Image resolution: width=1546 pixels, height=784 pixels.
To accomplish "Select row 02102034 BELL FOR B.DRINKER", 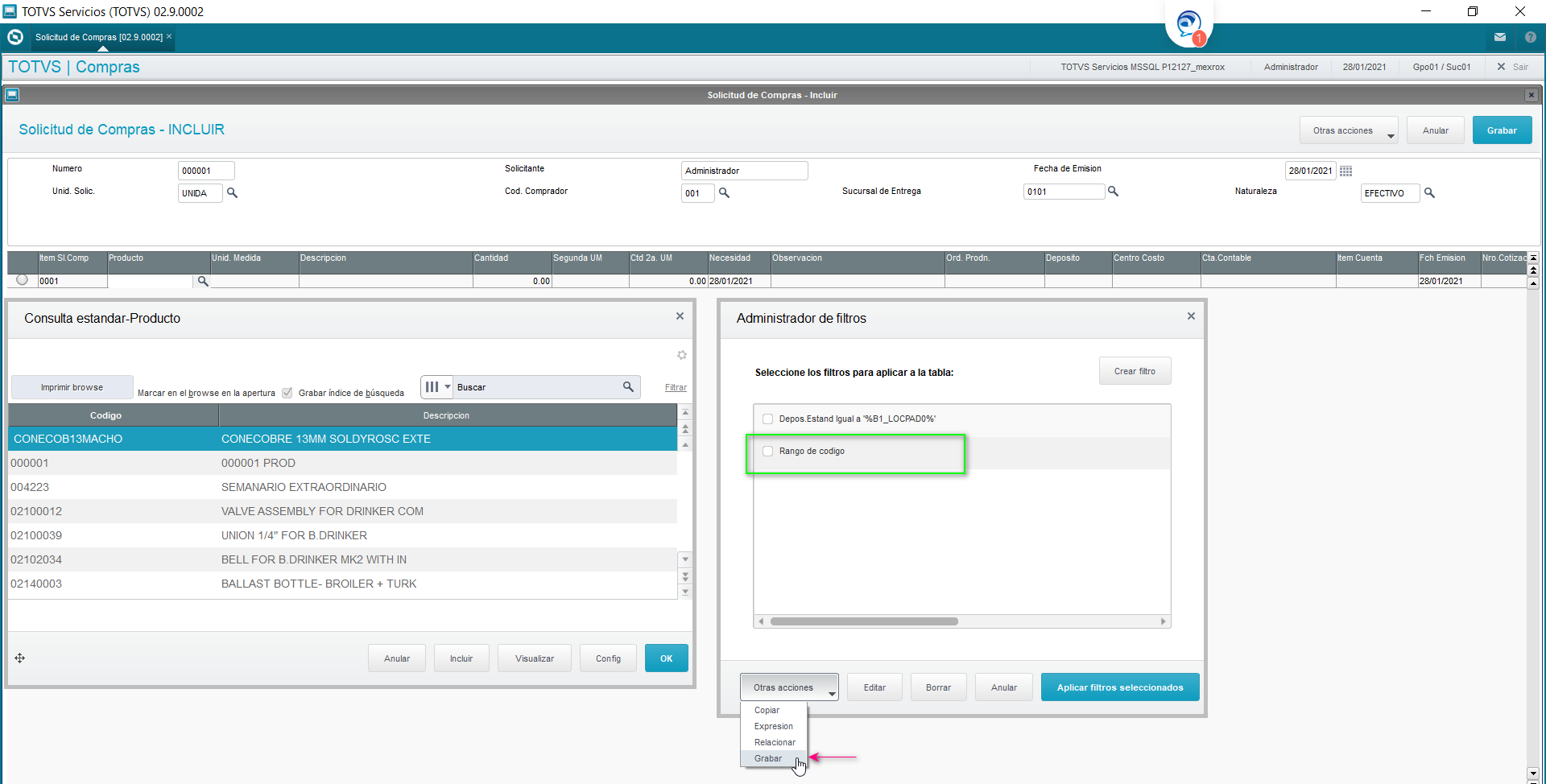I will pyautogui.click(x=342, y=559).
